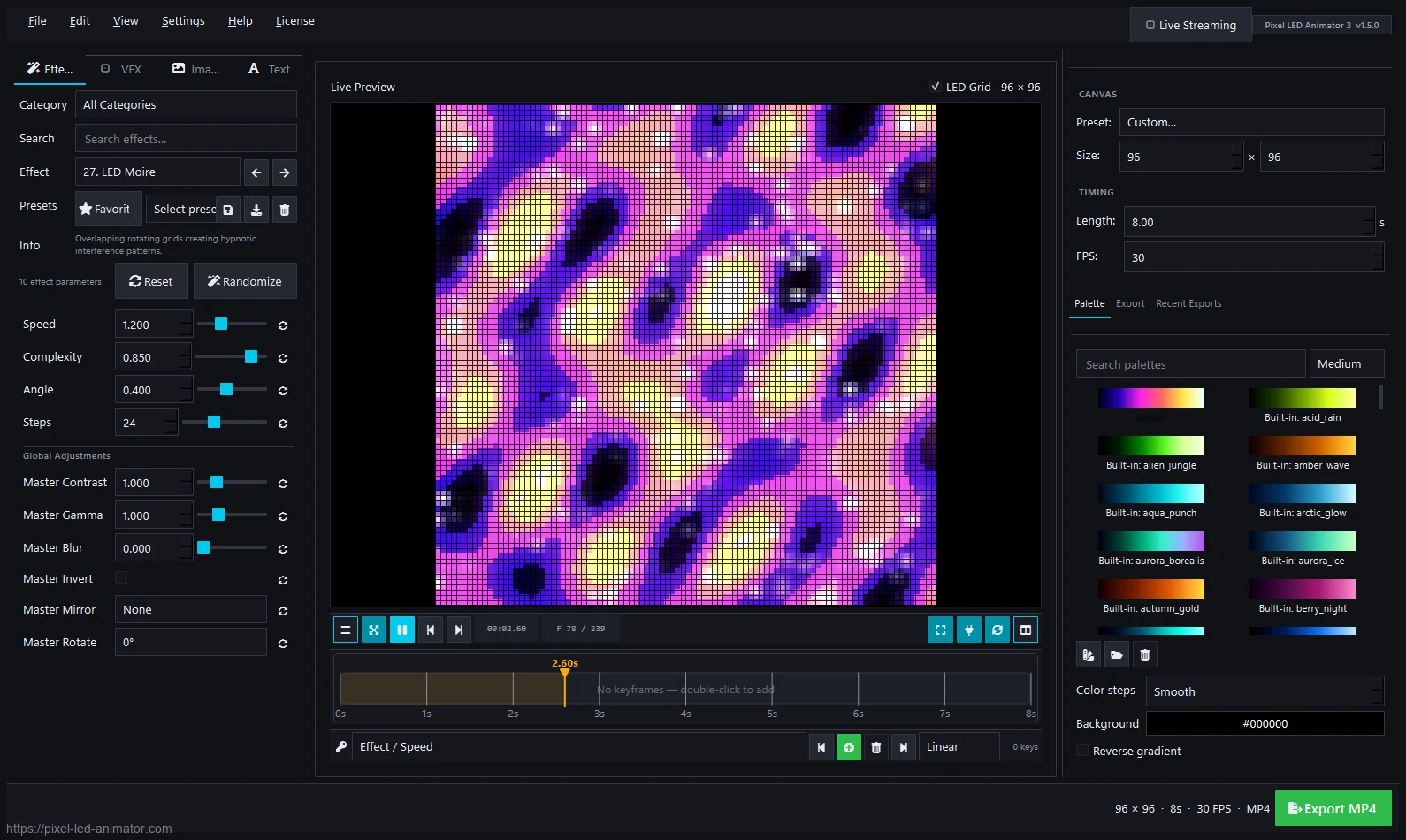Open the Category dropdown showing All Categories
Screen dimensions: 1406x840
[x=186, y=104]
